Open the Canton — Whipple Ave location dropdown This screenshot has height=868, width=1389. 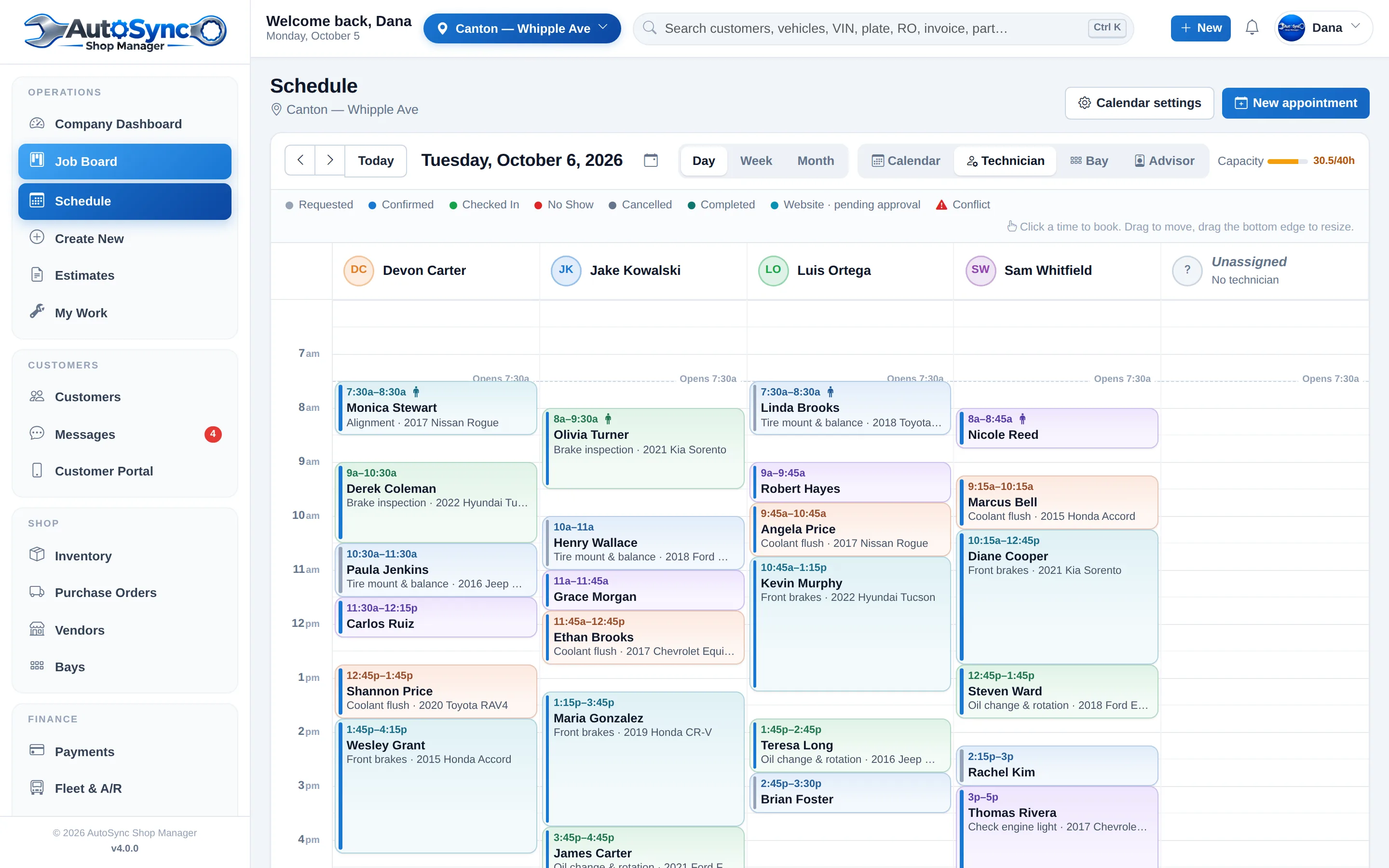[x=522, y=28]
